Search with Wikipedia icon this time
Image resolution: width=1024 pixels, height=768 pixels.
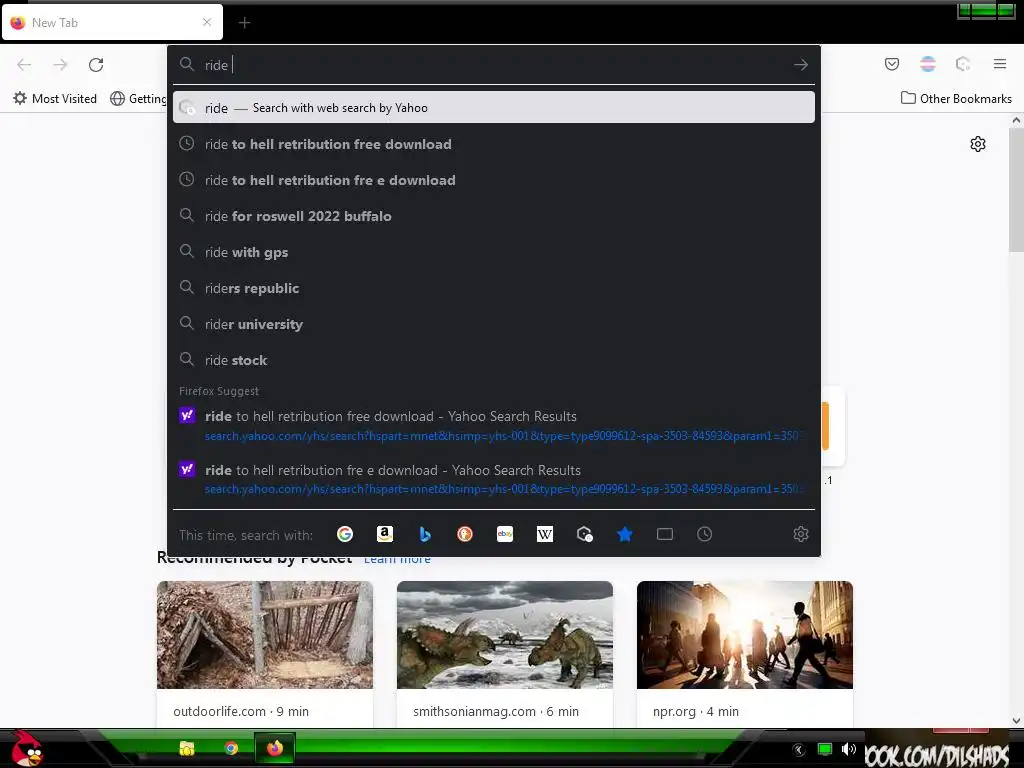point(545,534)
